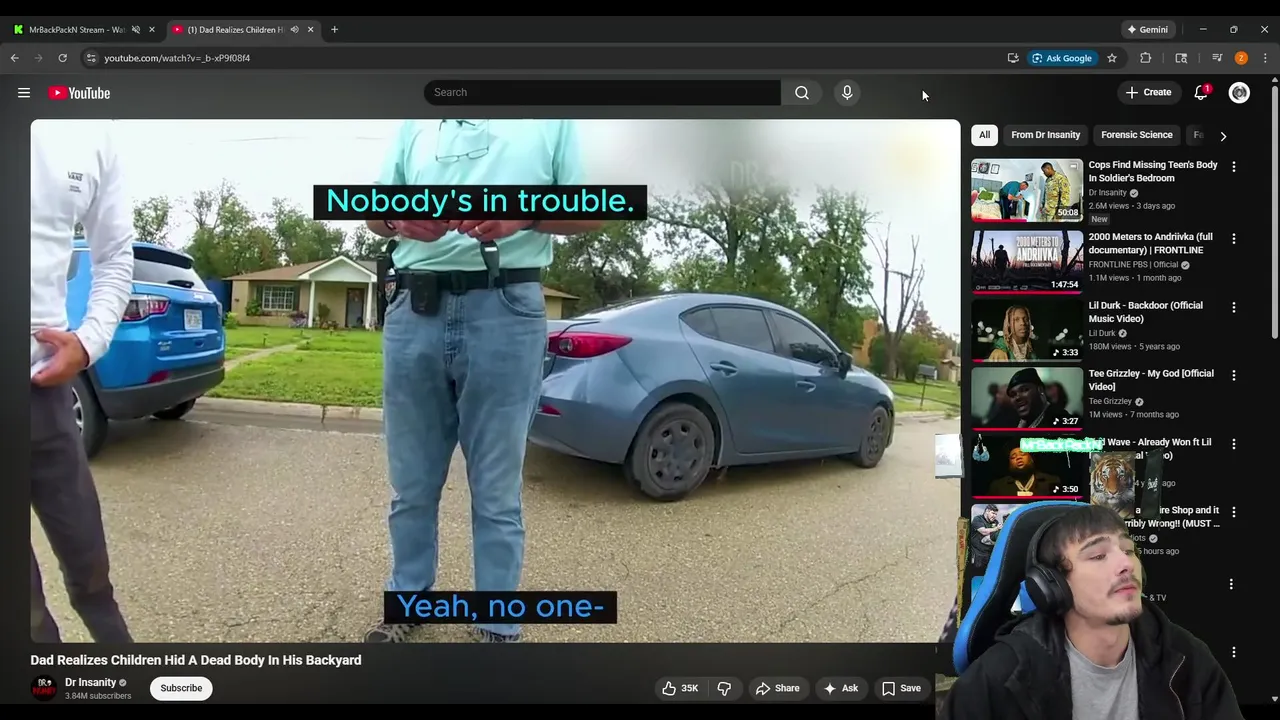Screen dimensions: 1280x720
Task: Open the 2000 Meters to Andriivka thumbnail
Action: pyautogui.click(x=1027, y=261)
